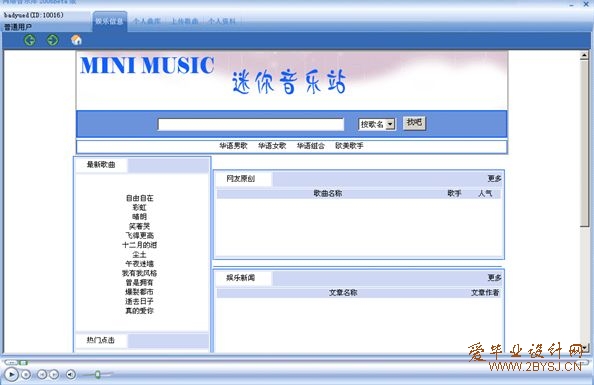Start playback with the play button
The image size is (594, 385).
pos(11,374)
